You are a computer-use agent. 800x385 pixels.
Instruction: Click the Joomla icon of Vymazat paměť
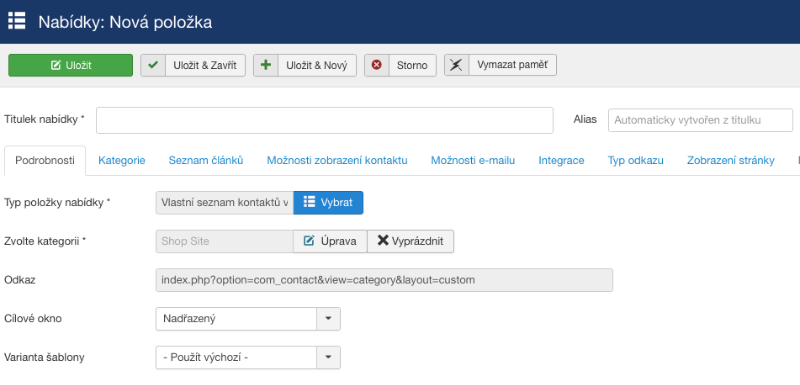point(457,65)
